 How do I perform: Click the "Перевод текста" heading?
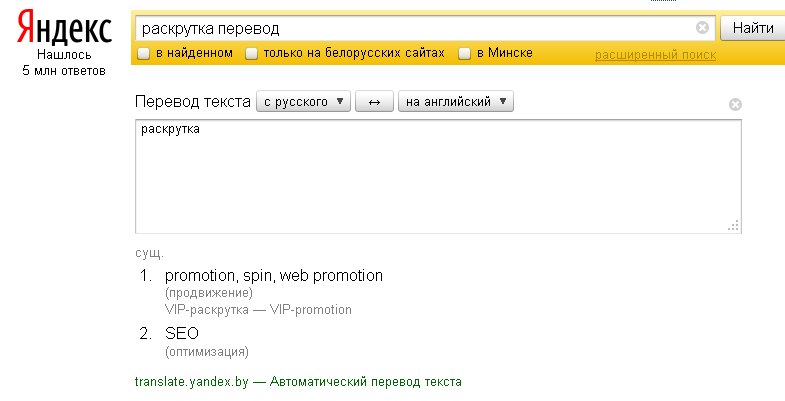click(x=191, y=102)
